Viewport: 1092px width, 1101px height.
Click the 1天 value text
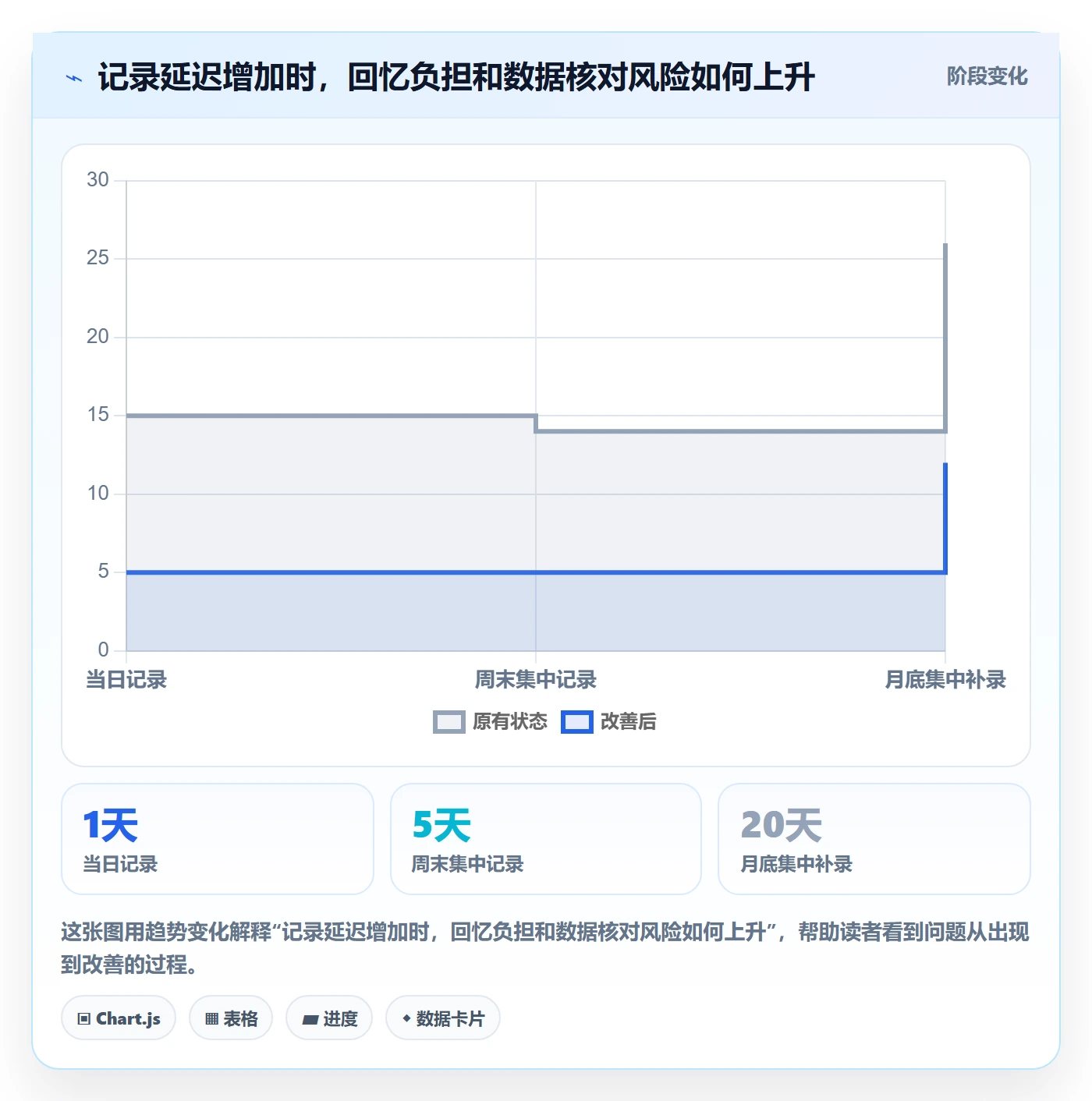pyautogui.click(x=111, y=826)
